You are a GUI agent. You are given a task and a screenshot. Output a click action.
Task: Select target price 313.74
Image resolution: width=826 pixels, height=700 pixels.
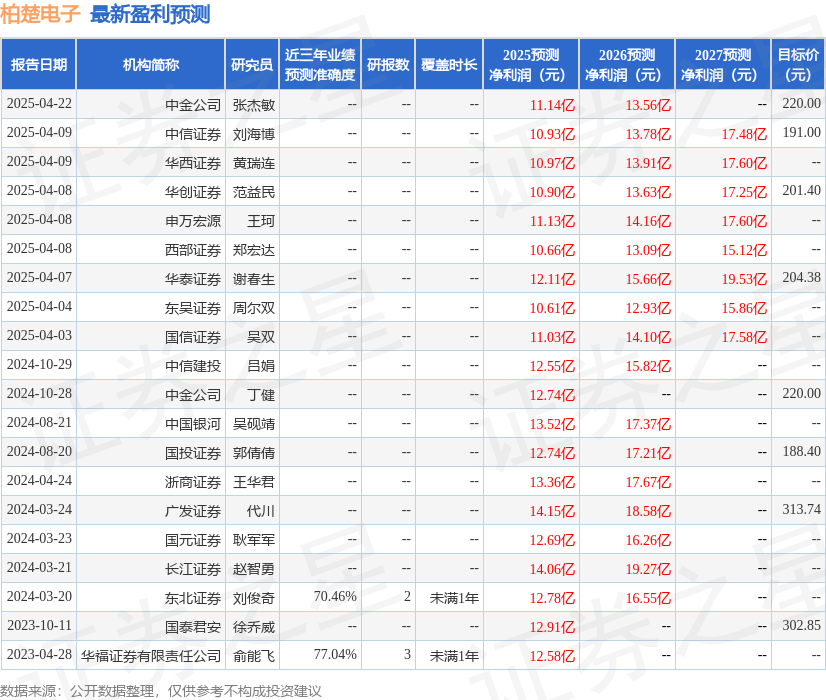tap(801, 509)
